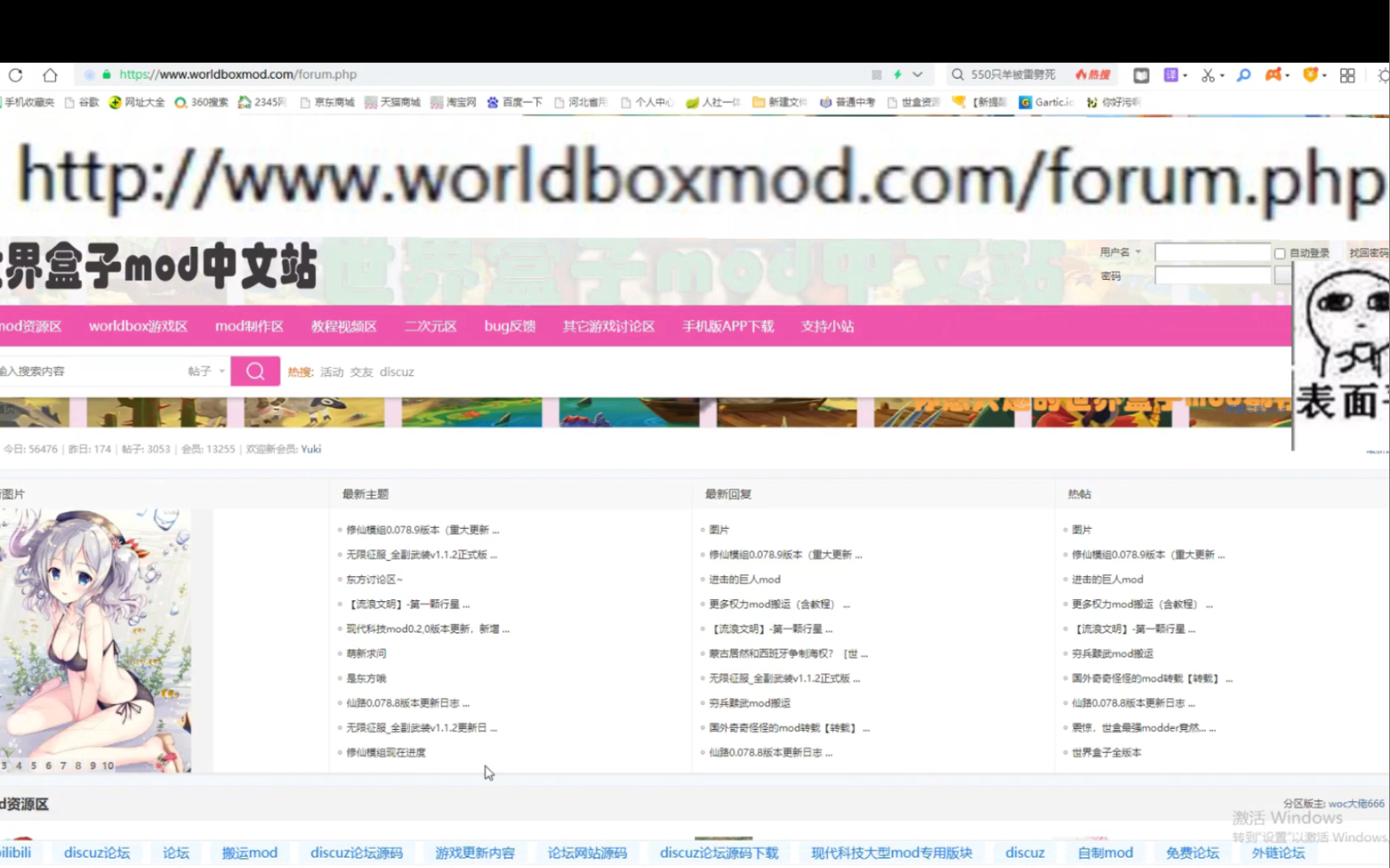The width and height of the screenshot is (1390, 868).
Task: Click the 自制mod bottom tag link
Action: click(x=1105, y=853)
